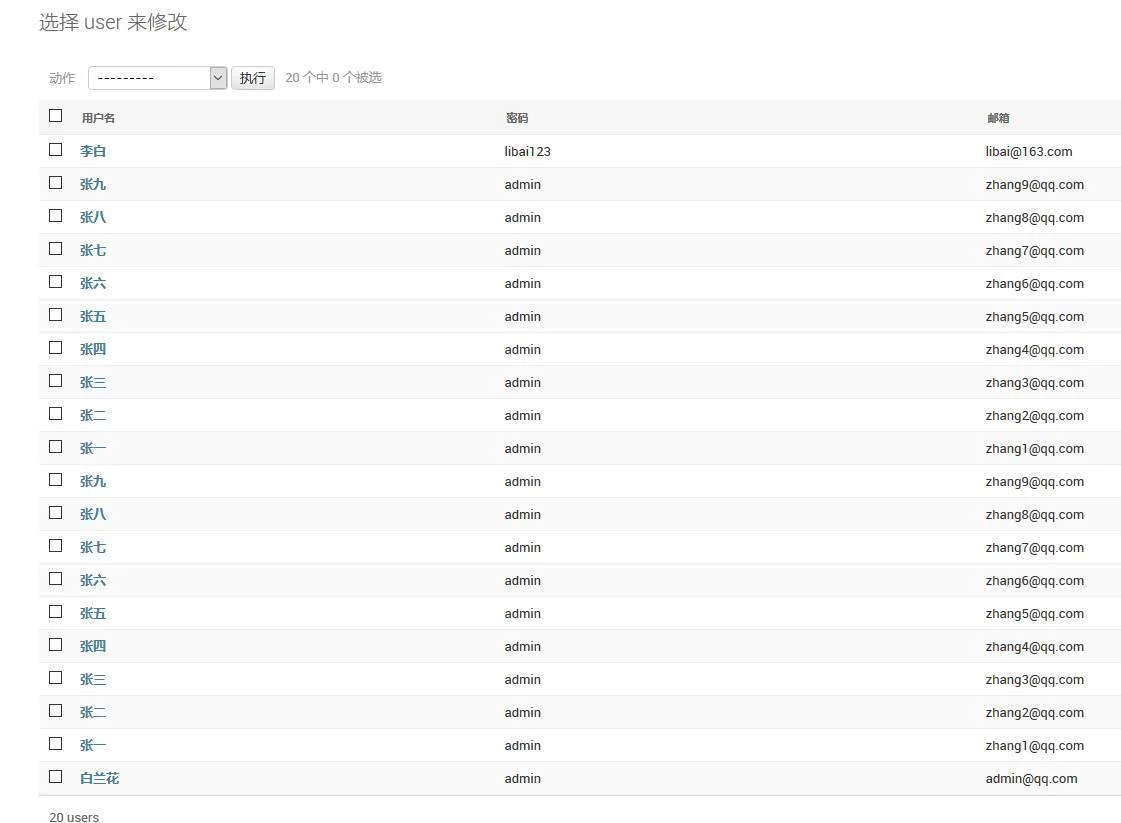Open the second 张八 user link

tap(93, 514)
